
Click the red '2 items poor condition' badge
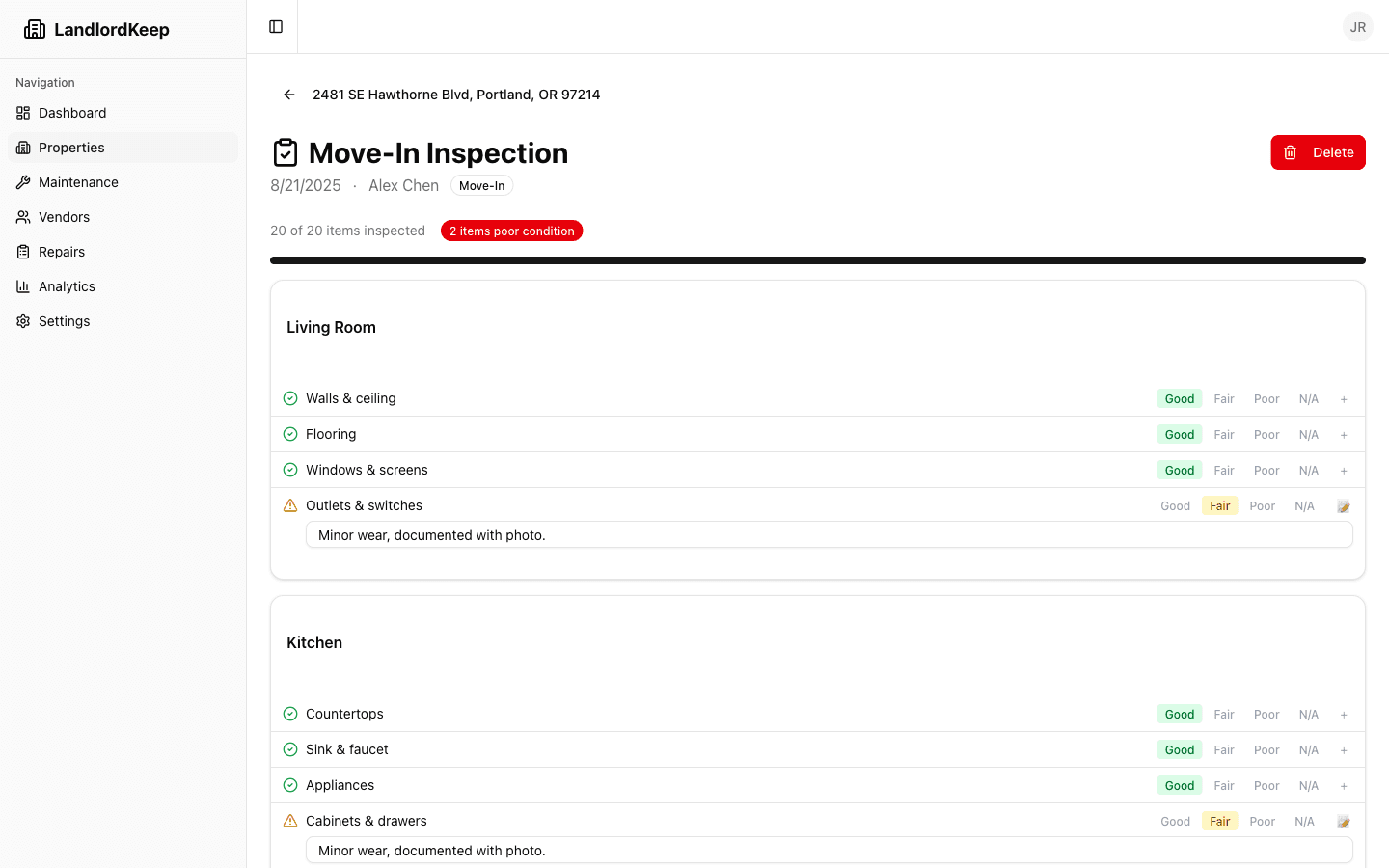(511, 231)
